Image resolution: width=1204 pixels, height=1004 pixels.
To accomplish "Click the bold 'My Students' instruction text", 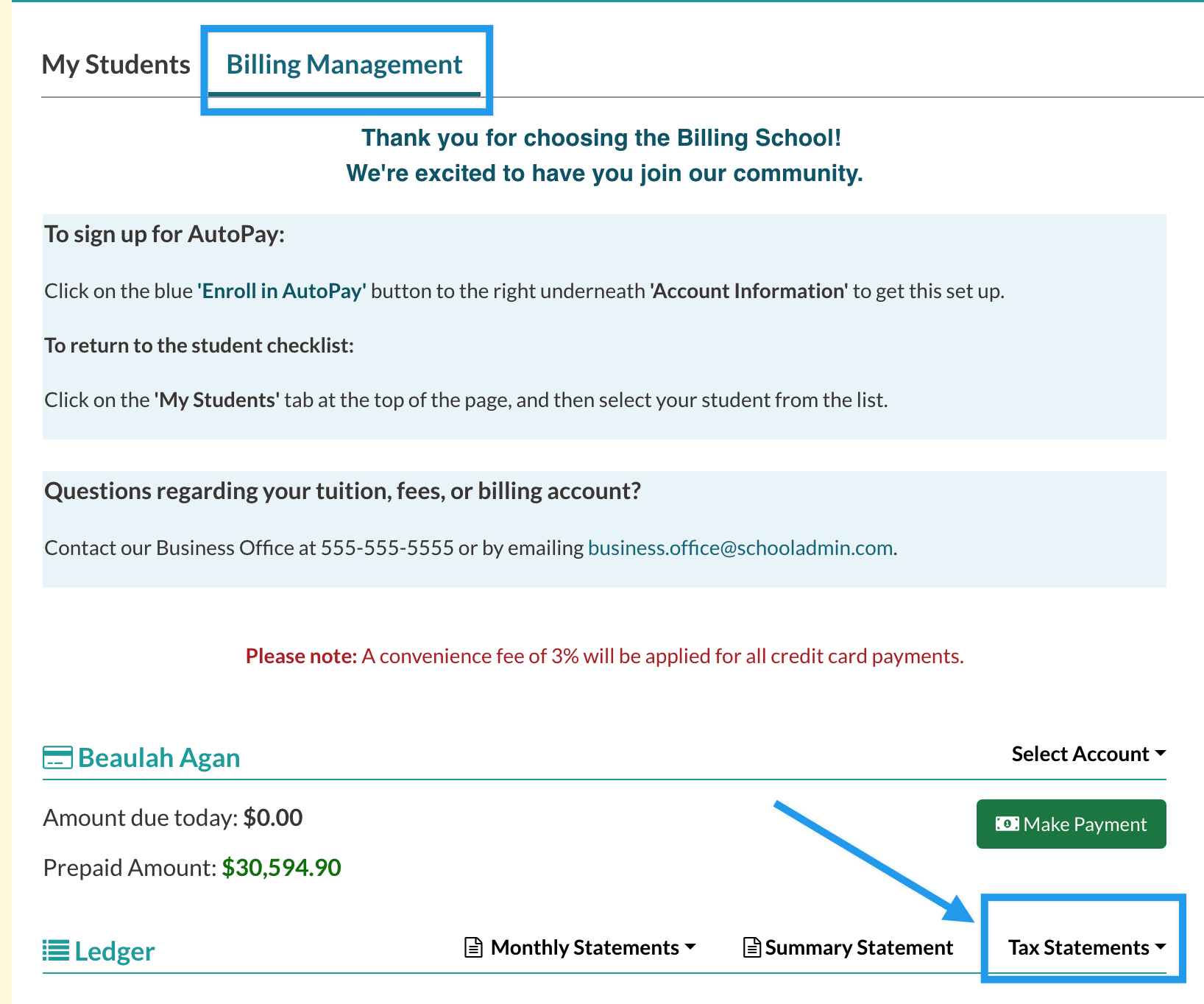I will tap(216, 400).
